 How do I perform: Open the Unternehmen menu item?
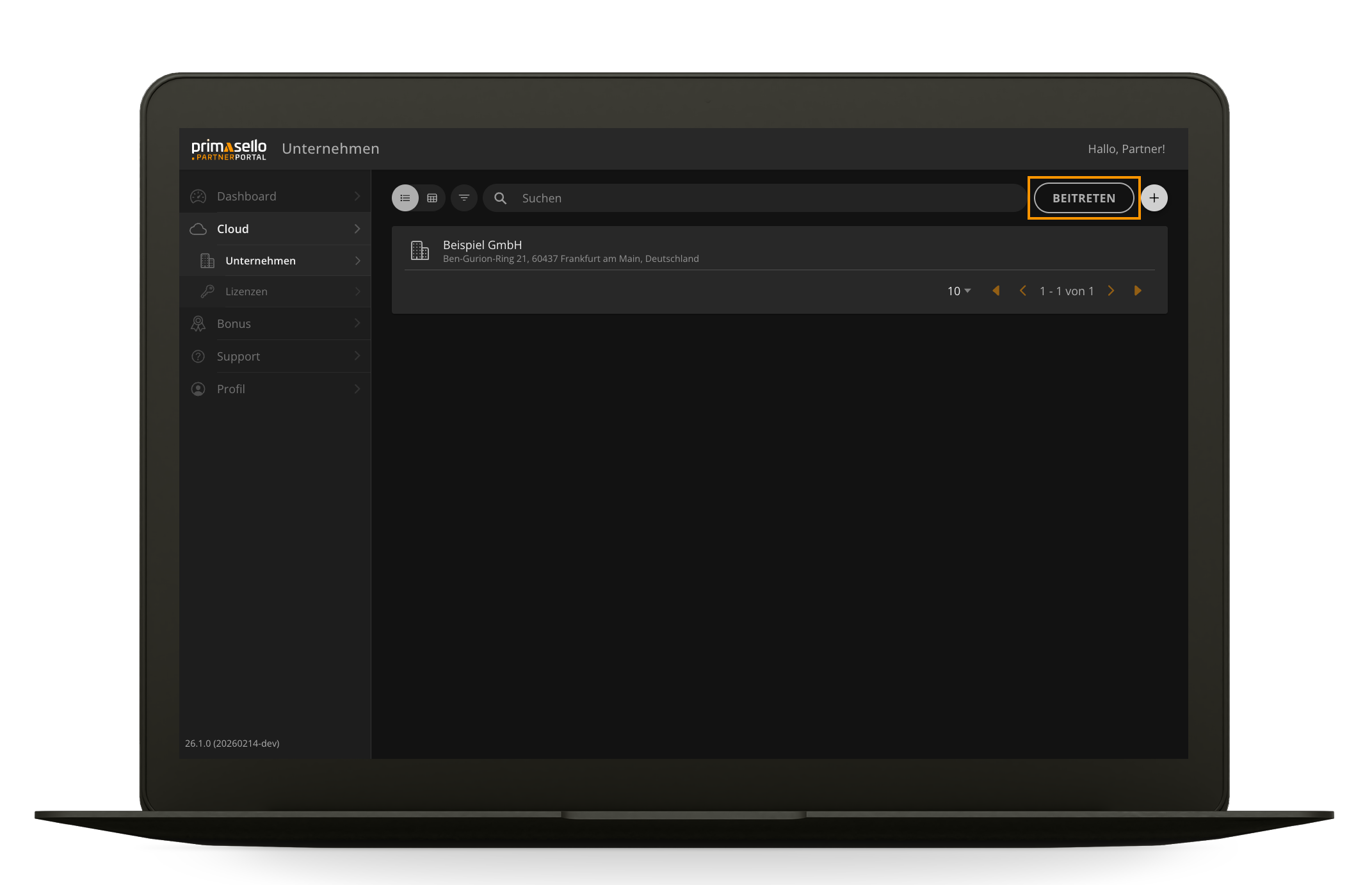tap(260, 261)
